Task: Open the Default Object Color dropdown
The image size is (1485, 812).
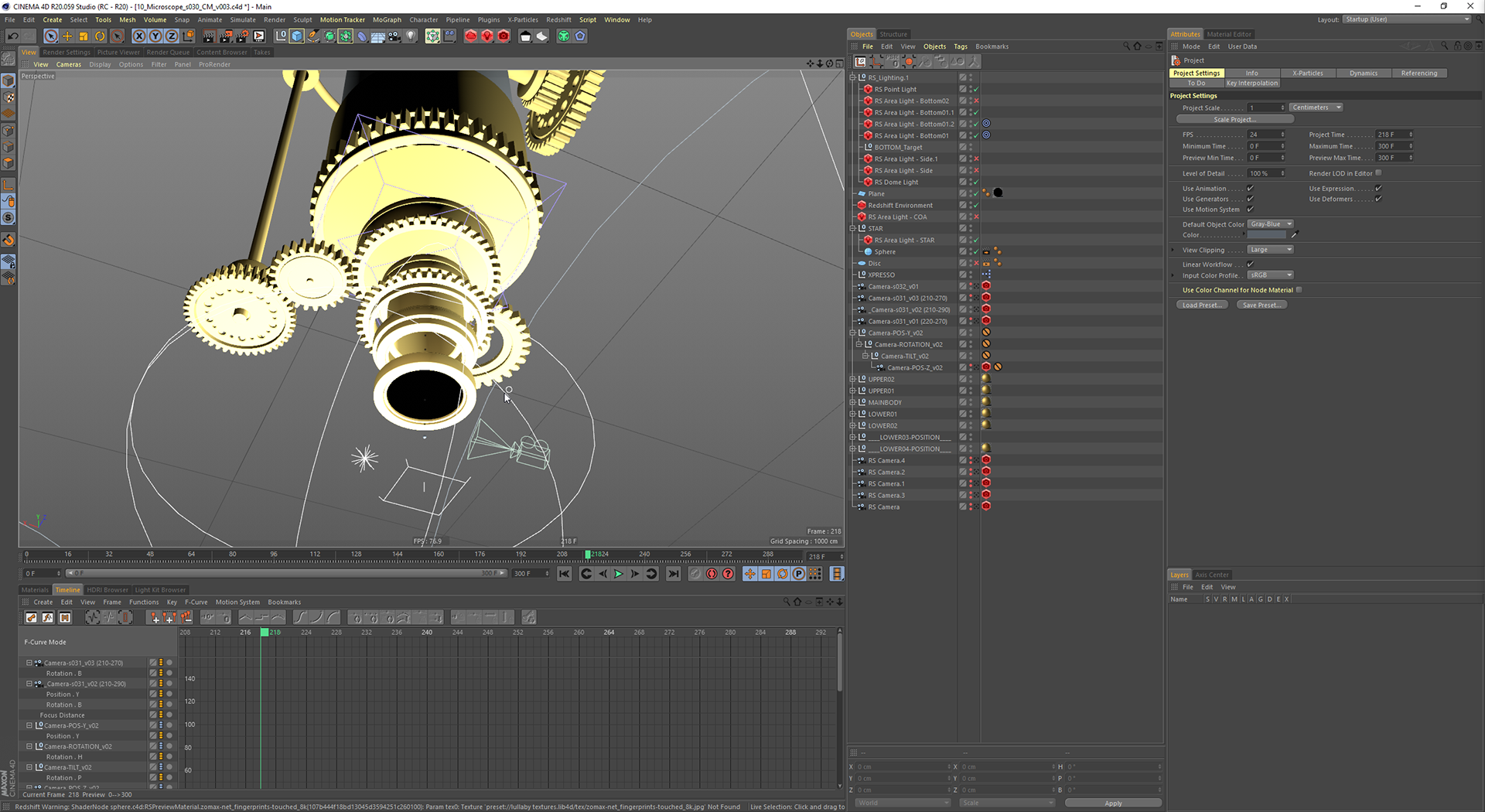Action: coord(1271,224)
